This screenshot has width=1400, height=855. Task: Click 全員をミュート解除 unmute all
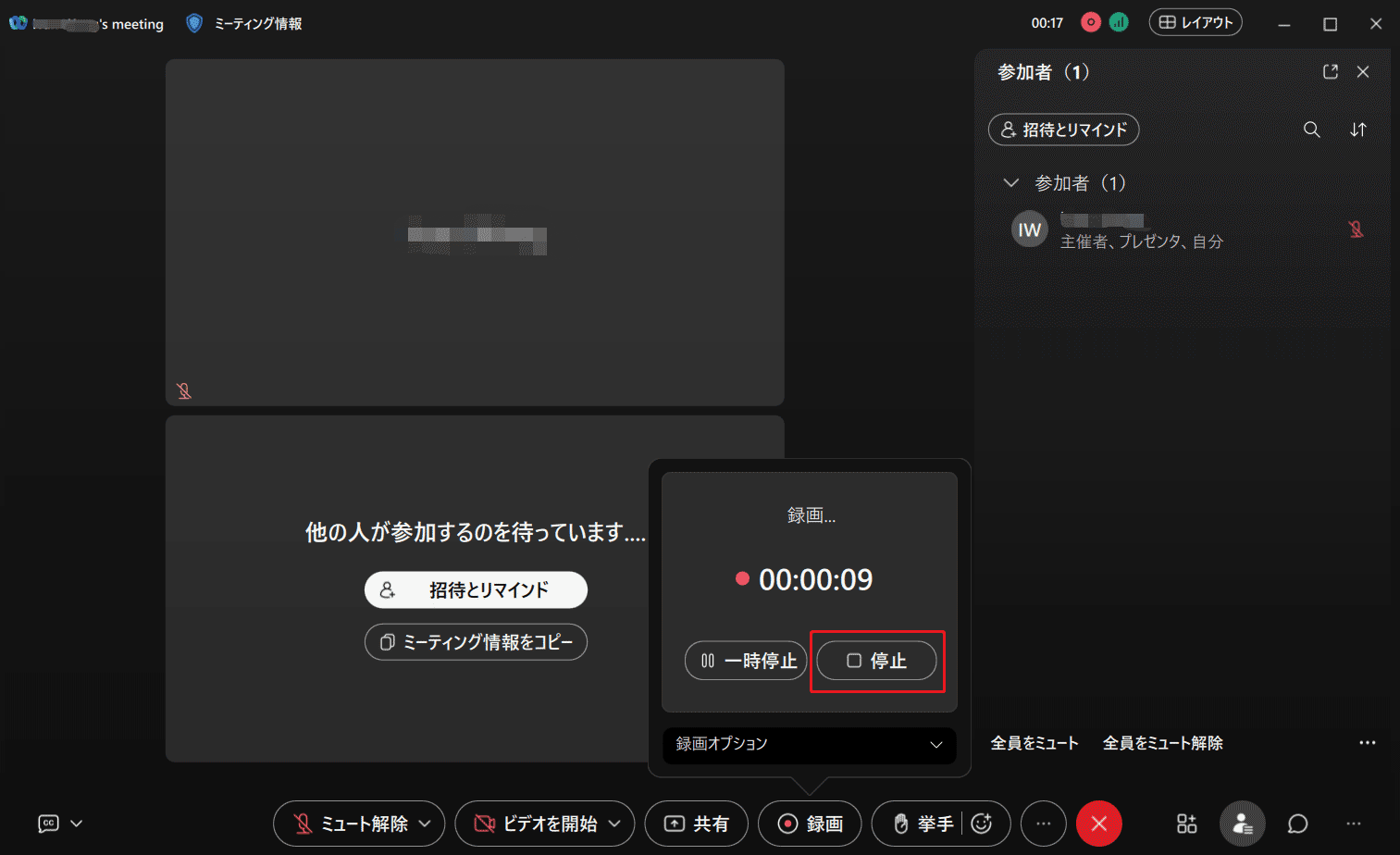(x=1163, y=743)
